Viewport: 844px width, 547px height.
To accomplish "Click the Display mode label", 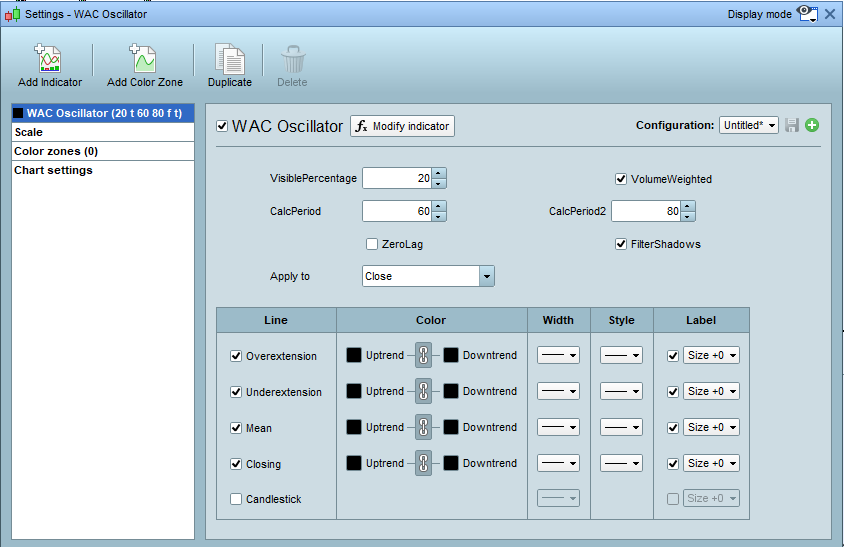I will pos(759,15).
